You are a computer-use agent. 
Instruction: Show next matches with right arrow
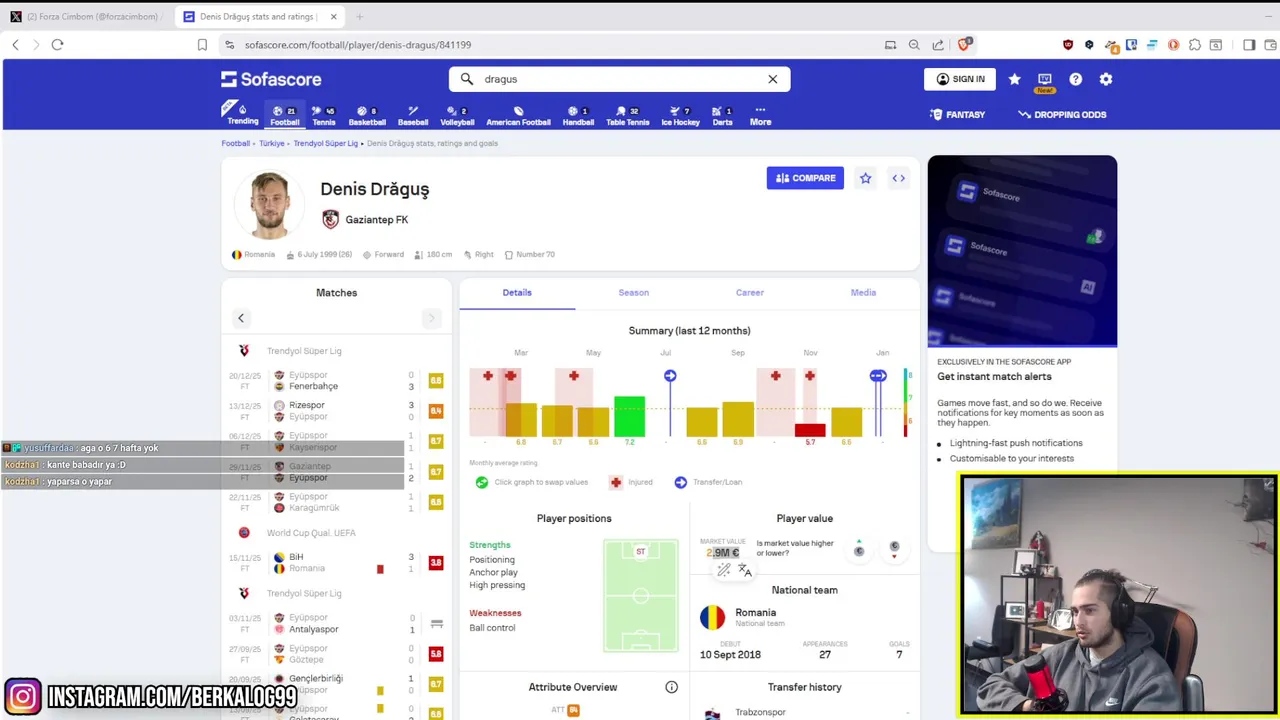[431, 318]
